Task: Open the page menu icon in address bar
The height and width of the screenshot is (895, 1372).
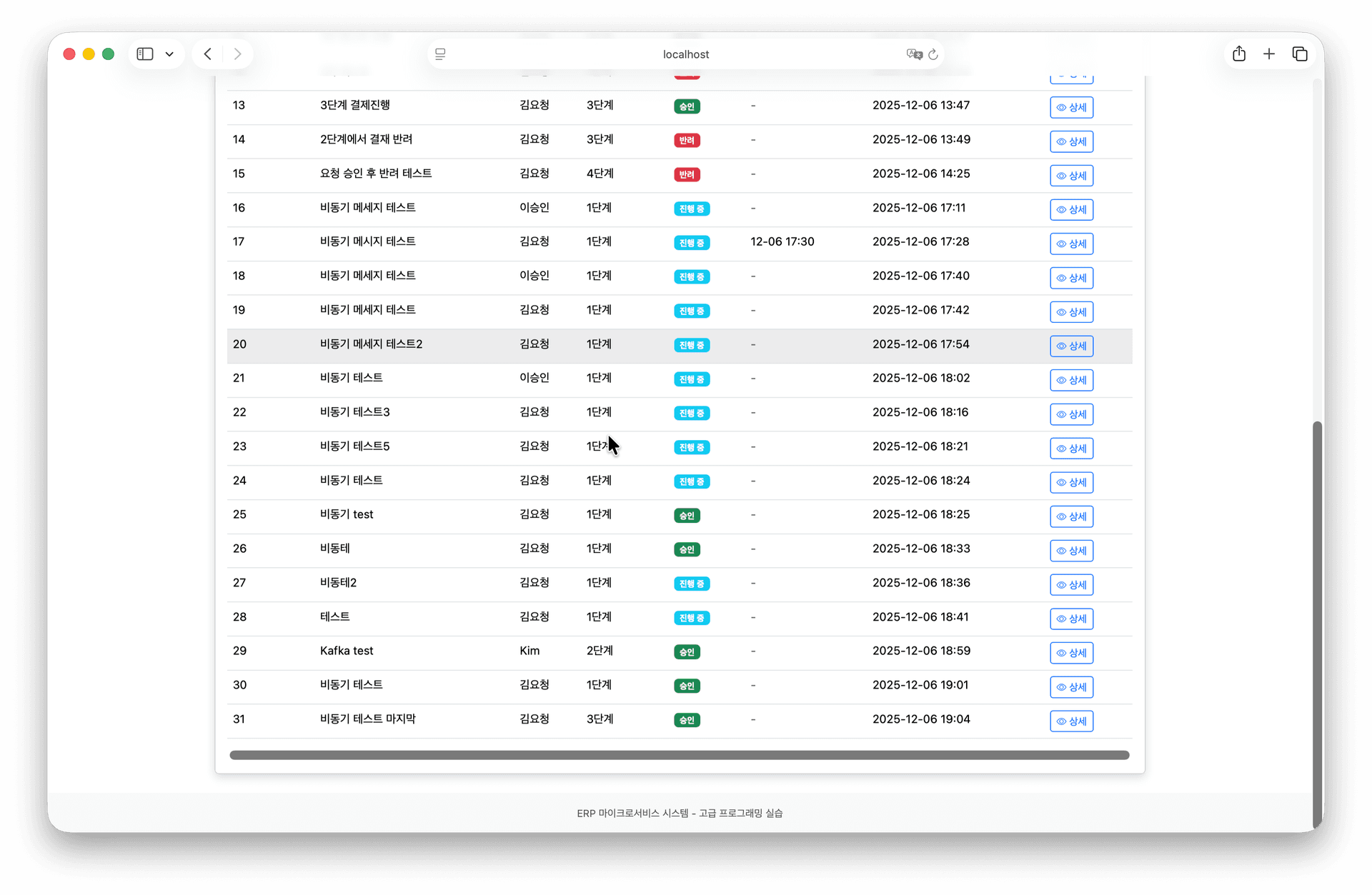Action: tap(440, 54)
